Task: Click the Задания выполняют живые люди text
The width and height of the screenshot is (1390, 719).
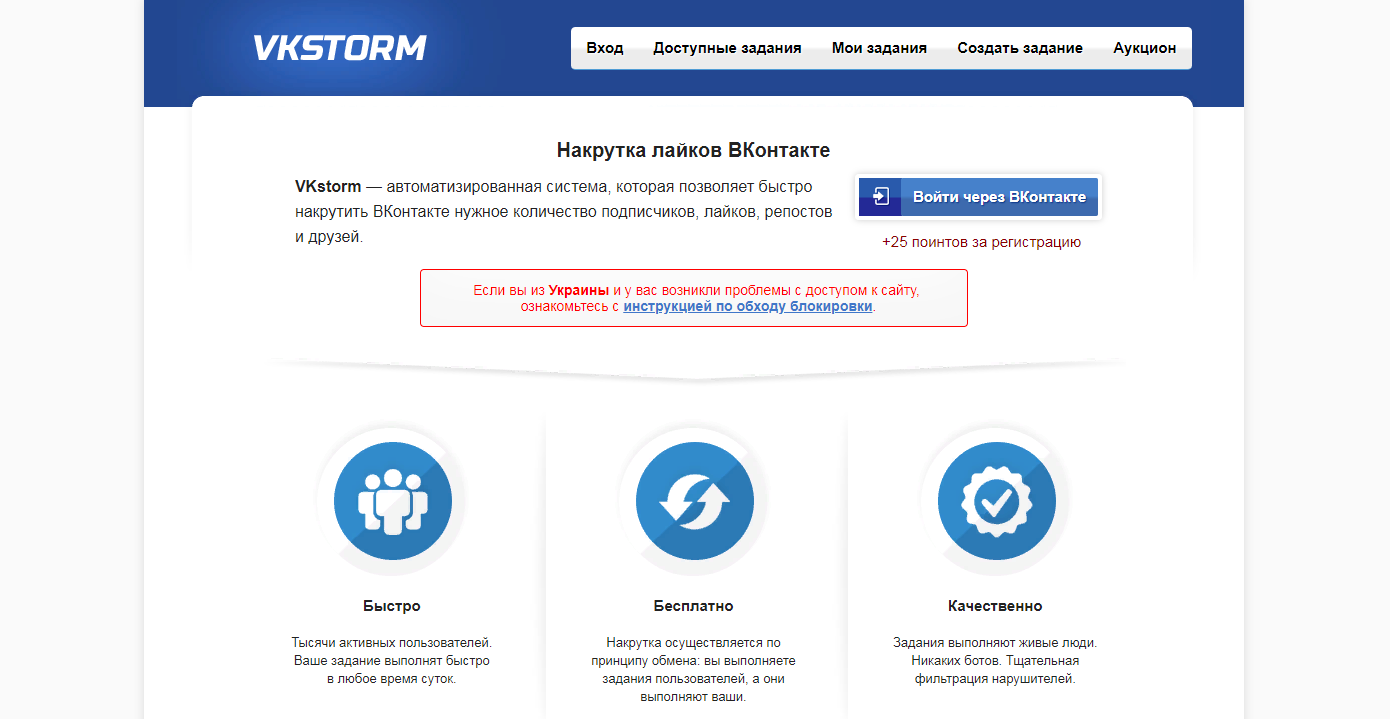Action: 995,660
